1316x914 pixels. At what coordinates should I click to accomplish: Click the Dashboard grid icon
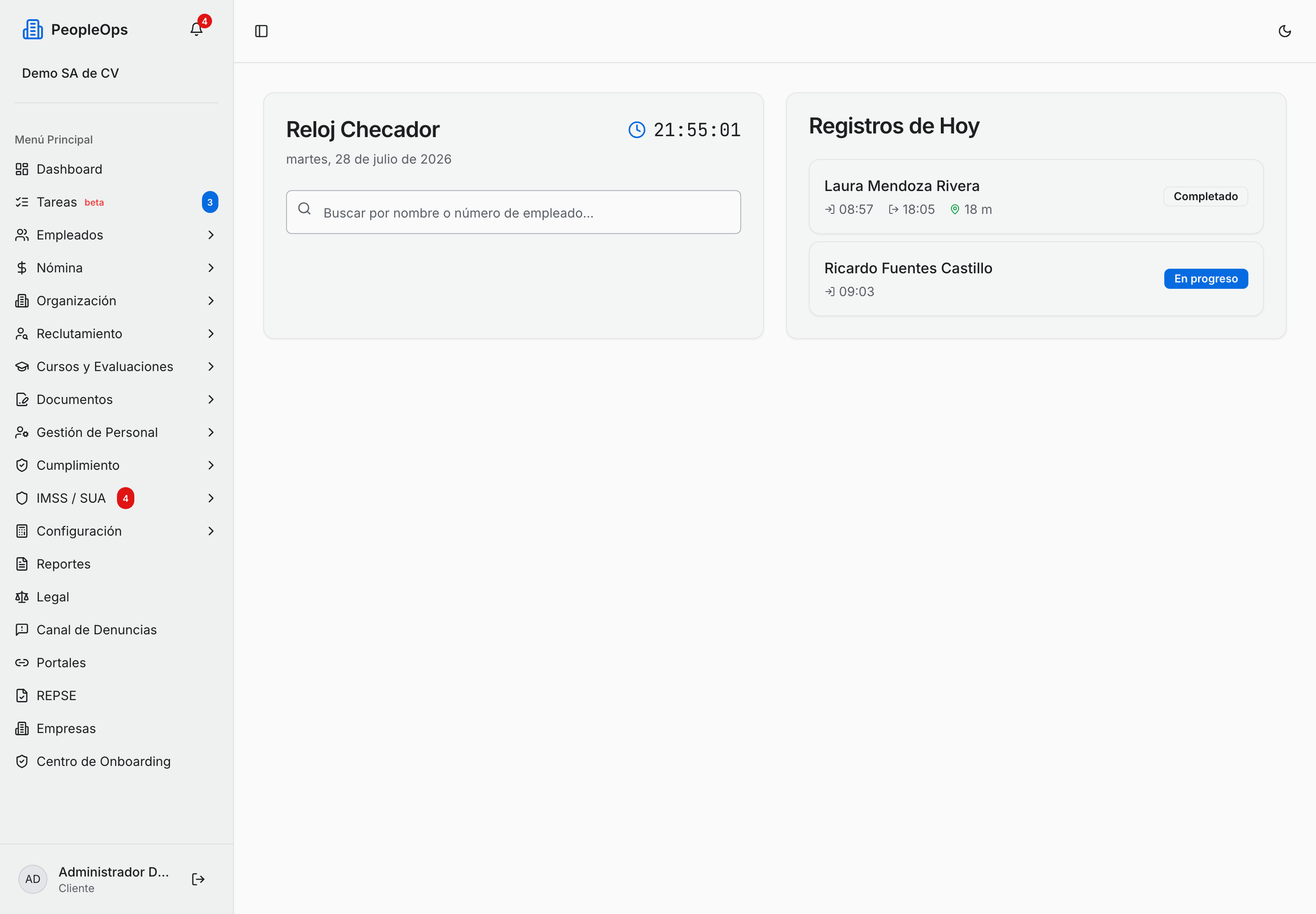[x=22, y=169]
